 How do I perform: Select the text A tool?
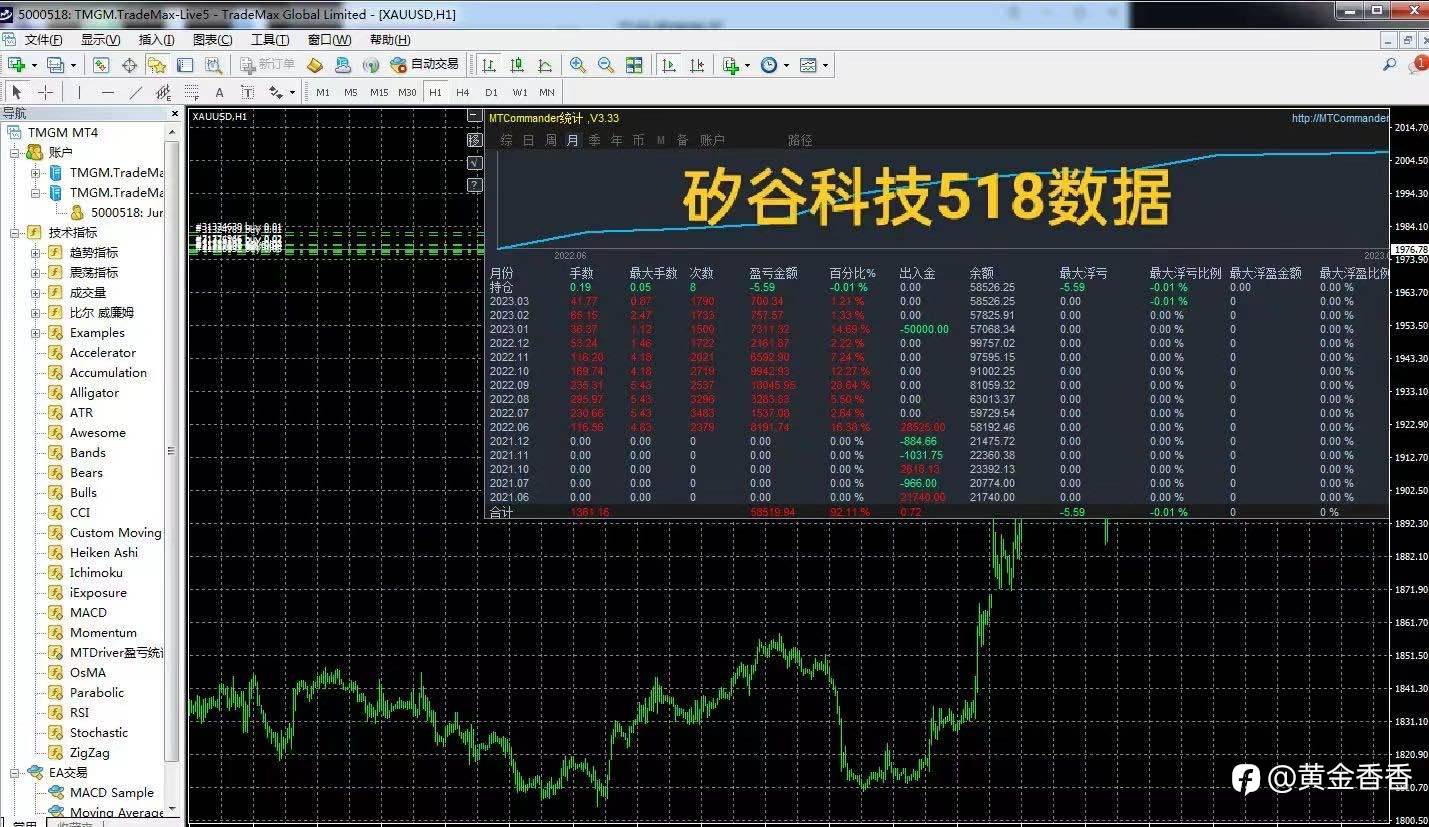pyautogui.click(x=219, y=92)
